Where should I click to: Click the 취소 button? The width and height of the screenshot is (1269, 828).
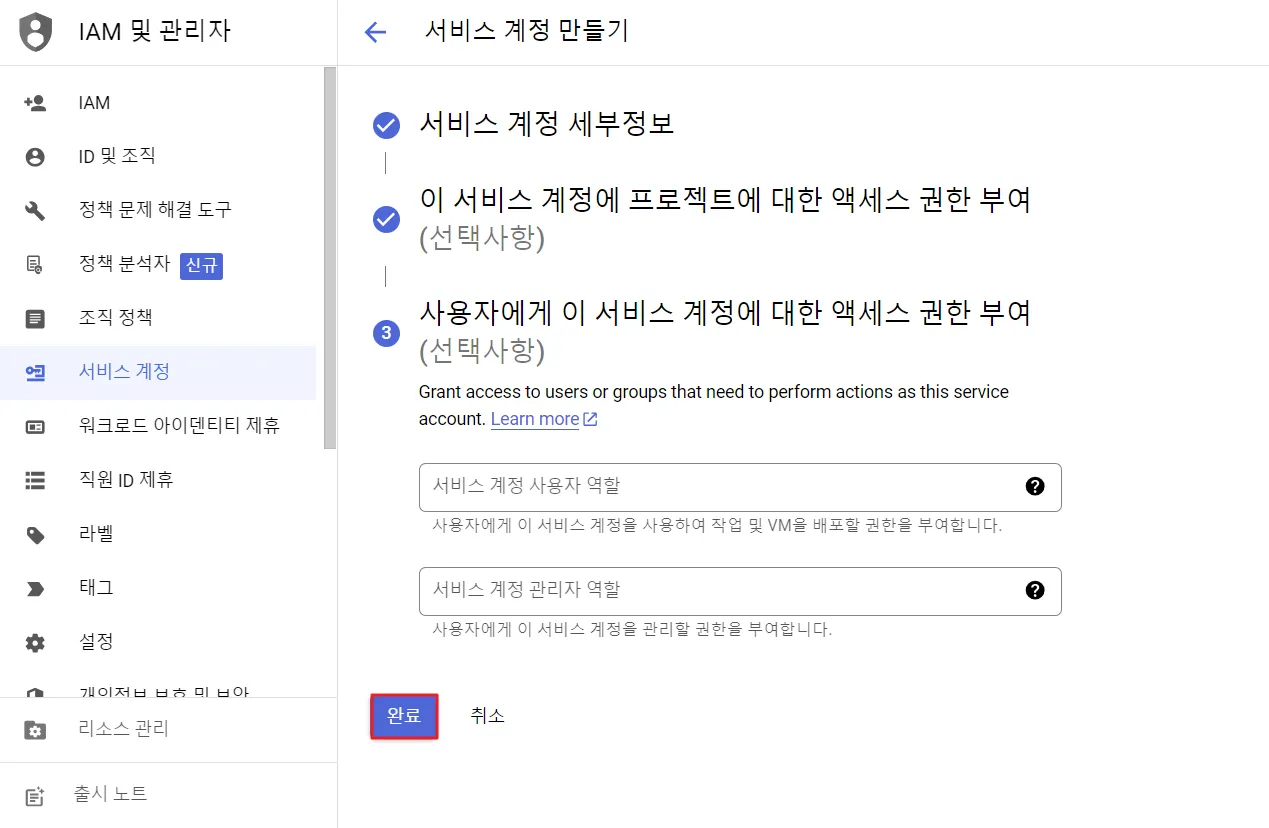click(488, 716)
